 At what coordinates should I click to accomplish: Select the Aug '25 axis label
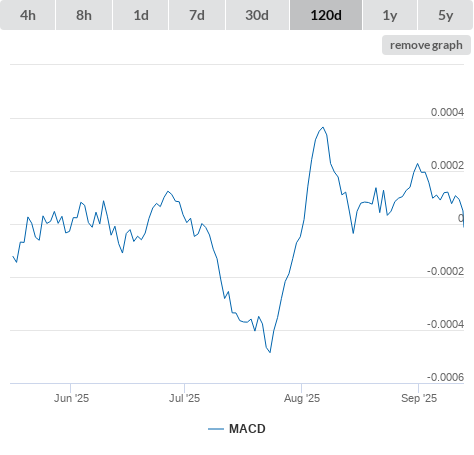[x=302, y=398]
